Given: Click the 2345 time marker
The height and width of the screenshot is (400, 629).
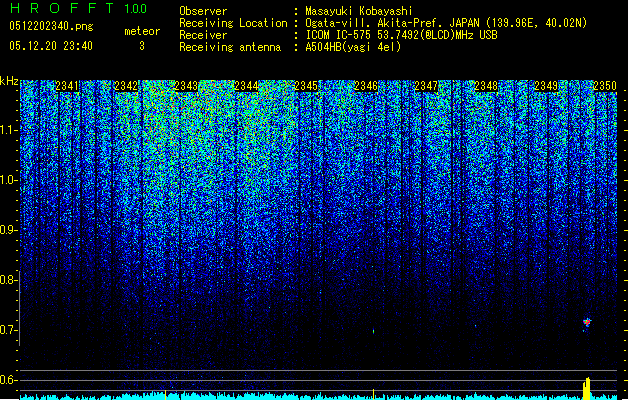Looking at the screenshot, I should [x=306, y=86].
